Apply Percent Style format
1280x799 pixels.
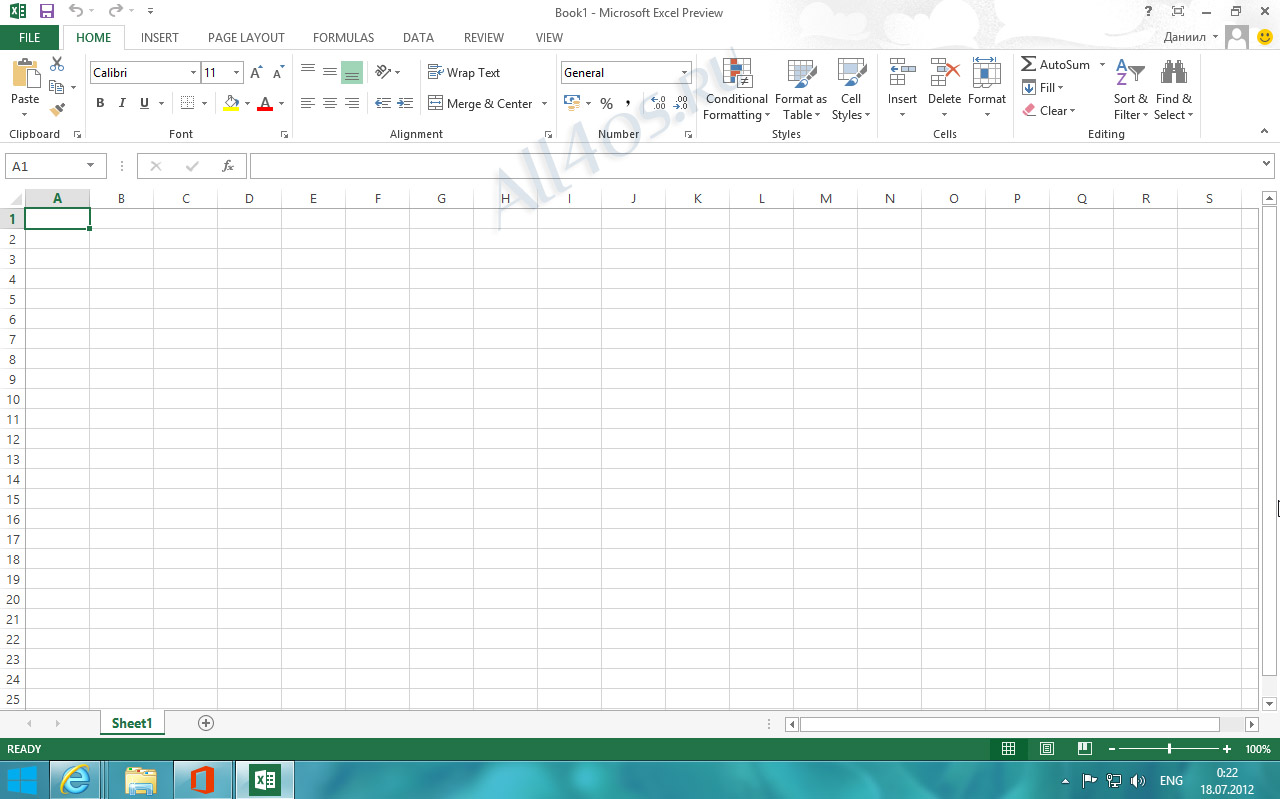(606, 103)
